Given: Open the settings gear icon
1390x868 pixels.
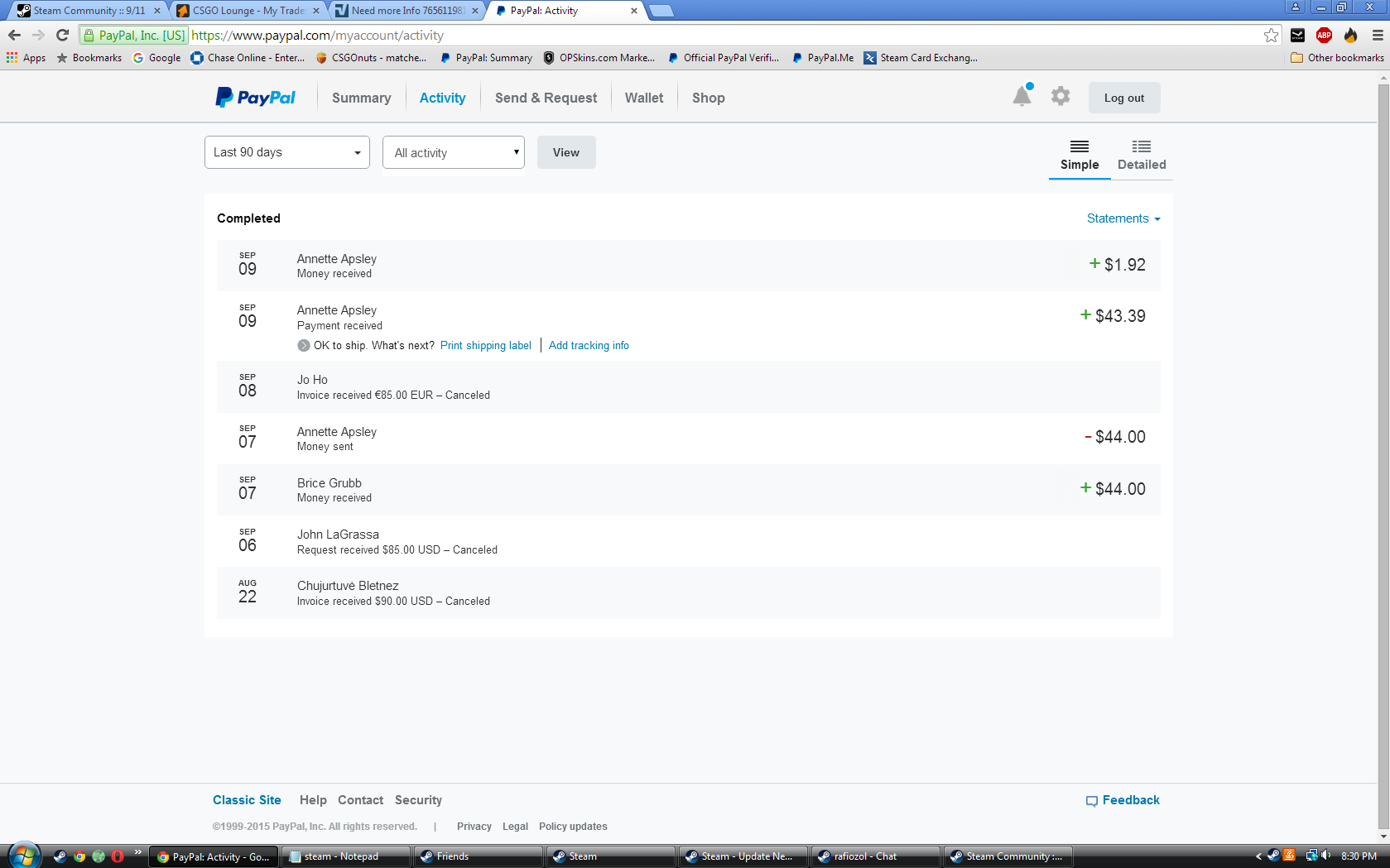Looking at the screenshot, I should click(x=1060, y=97).
